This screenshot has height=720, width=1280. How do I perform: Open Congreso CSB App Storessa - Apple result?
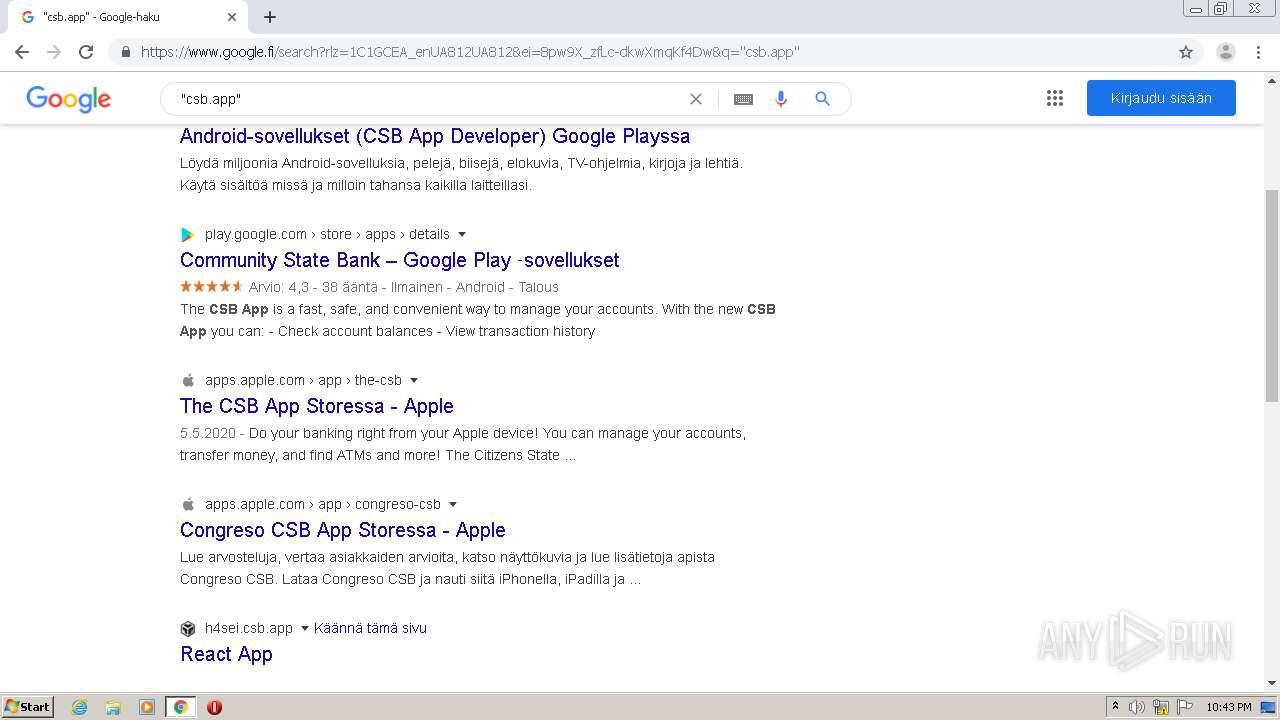pos(343,530)
